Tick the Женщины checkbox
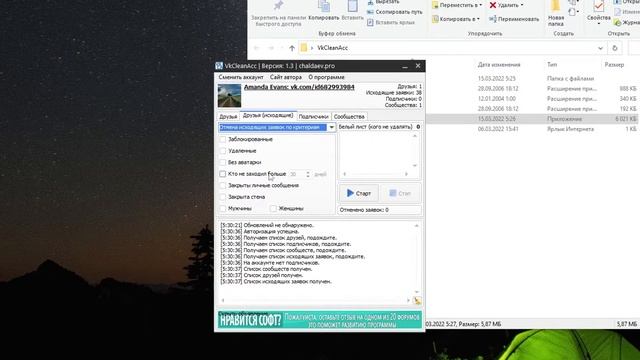 click(x=273, y=208)
